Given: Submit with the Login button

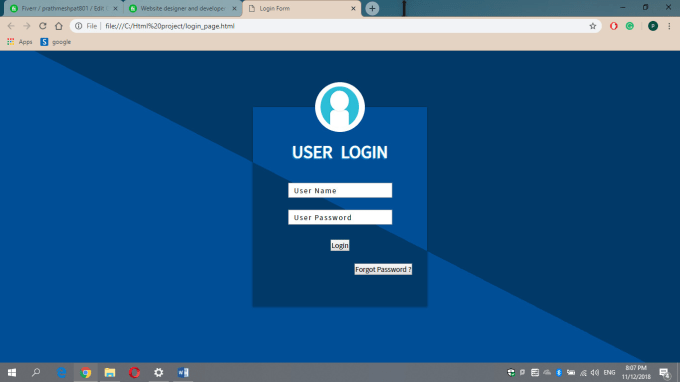Looking at the screenshot, I should [x=340, y=245].
